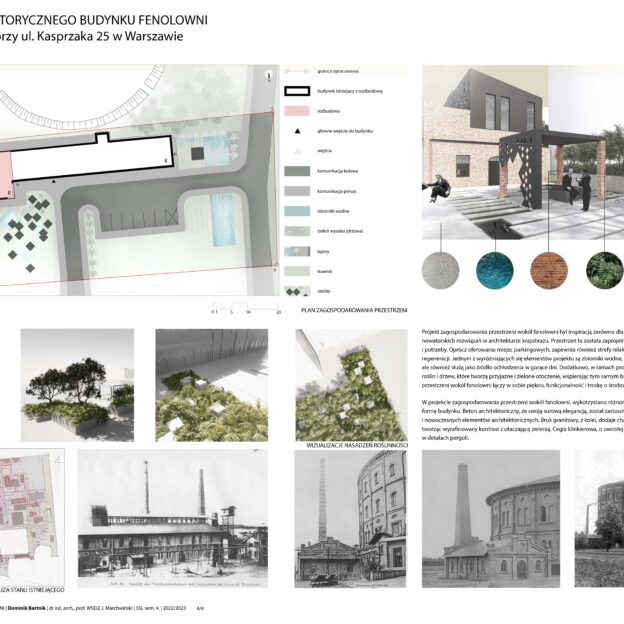624x624 pixels.
Task: Click the dark grey 'komunikacja kołowa' swatch
Action: pyautogui.click(x=297, y=171)
